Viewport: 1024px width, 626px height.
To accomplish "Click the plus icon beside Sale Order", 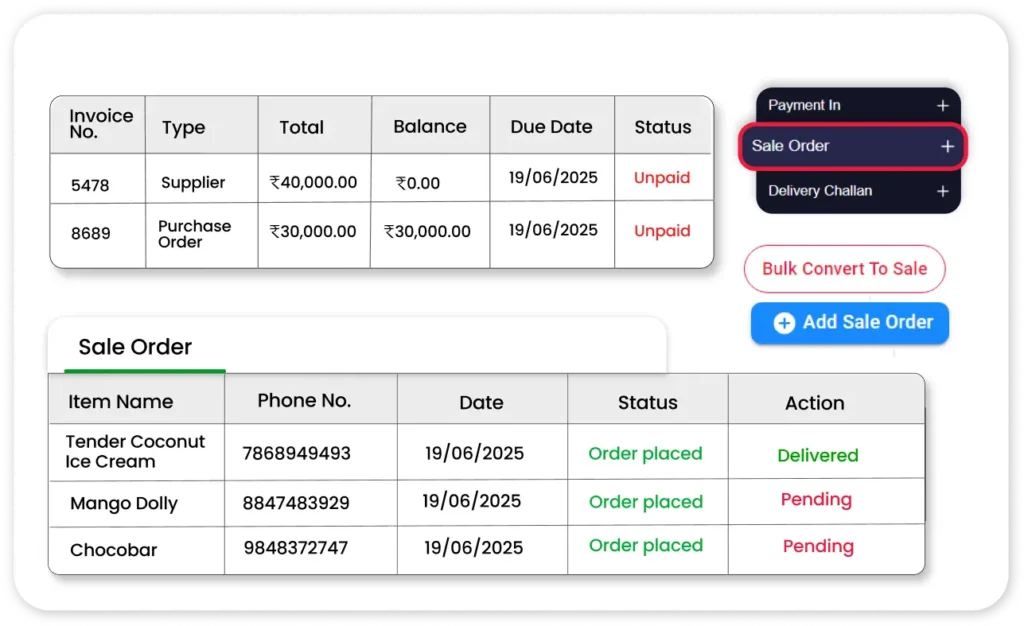I will coord(947,147).
